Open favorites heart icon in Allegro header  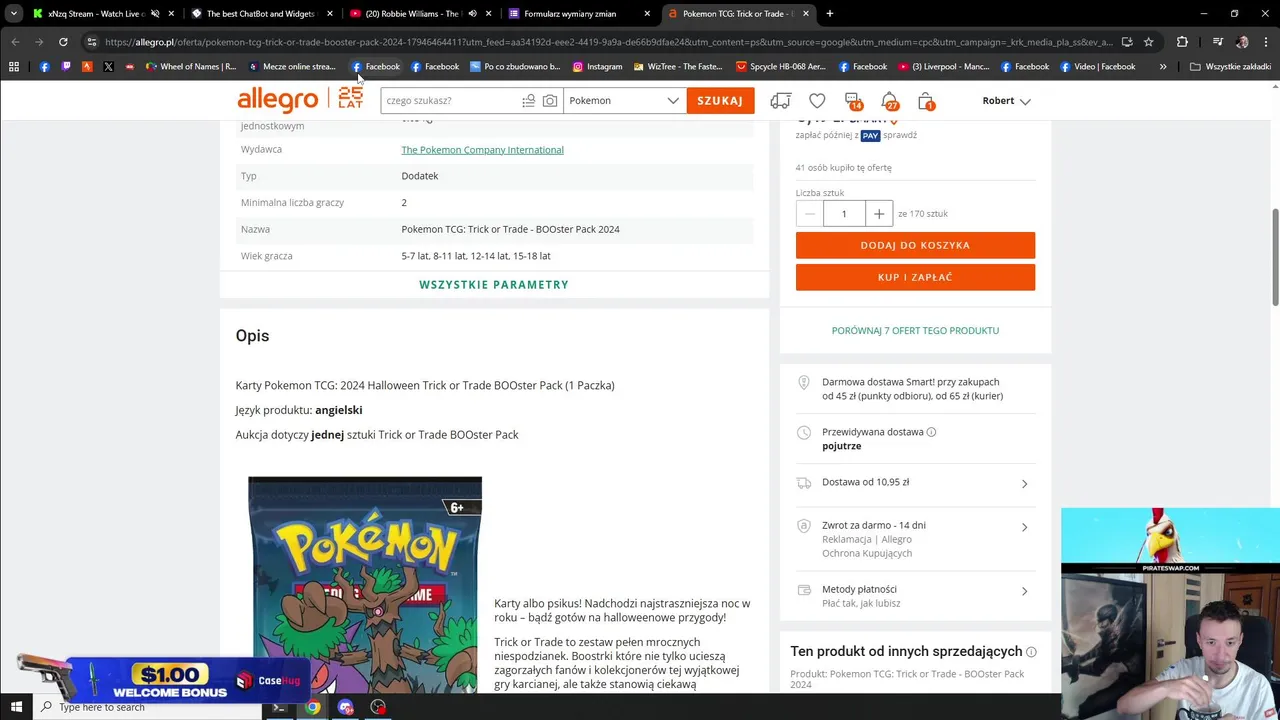pos(817,101)
